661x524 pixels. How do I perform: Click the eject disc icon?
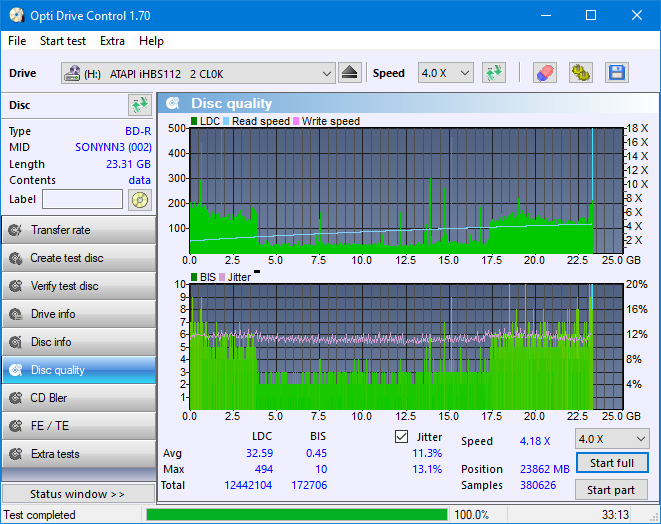tap(349, 73)
